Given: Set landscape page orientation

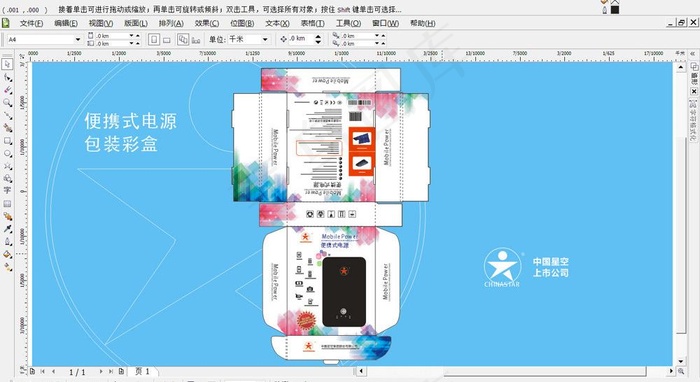Looking at the screenshot, I should [167, 40].
